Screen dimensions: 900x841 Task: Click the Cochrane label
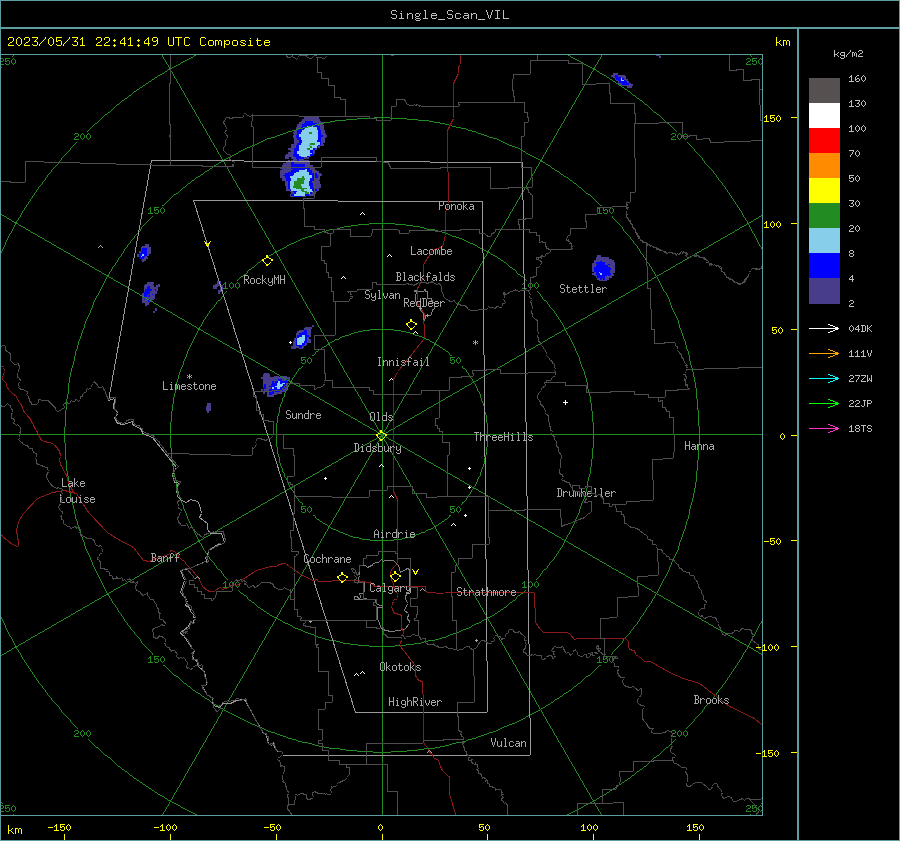click(x=327, y=559)
